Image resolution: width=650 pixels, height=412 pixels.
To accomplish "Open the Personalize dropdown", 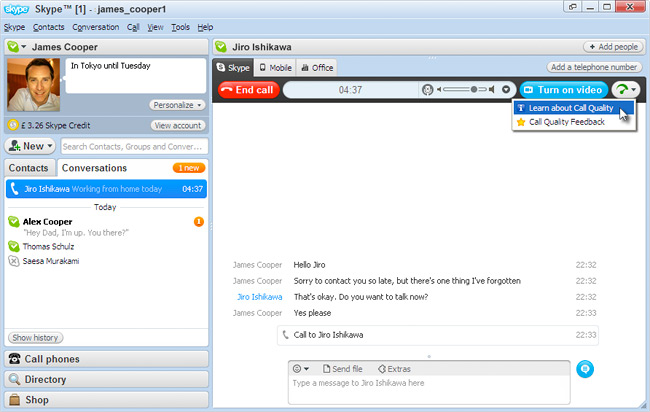I will coord(177,105).
